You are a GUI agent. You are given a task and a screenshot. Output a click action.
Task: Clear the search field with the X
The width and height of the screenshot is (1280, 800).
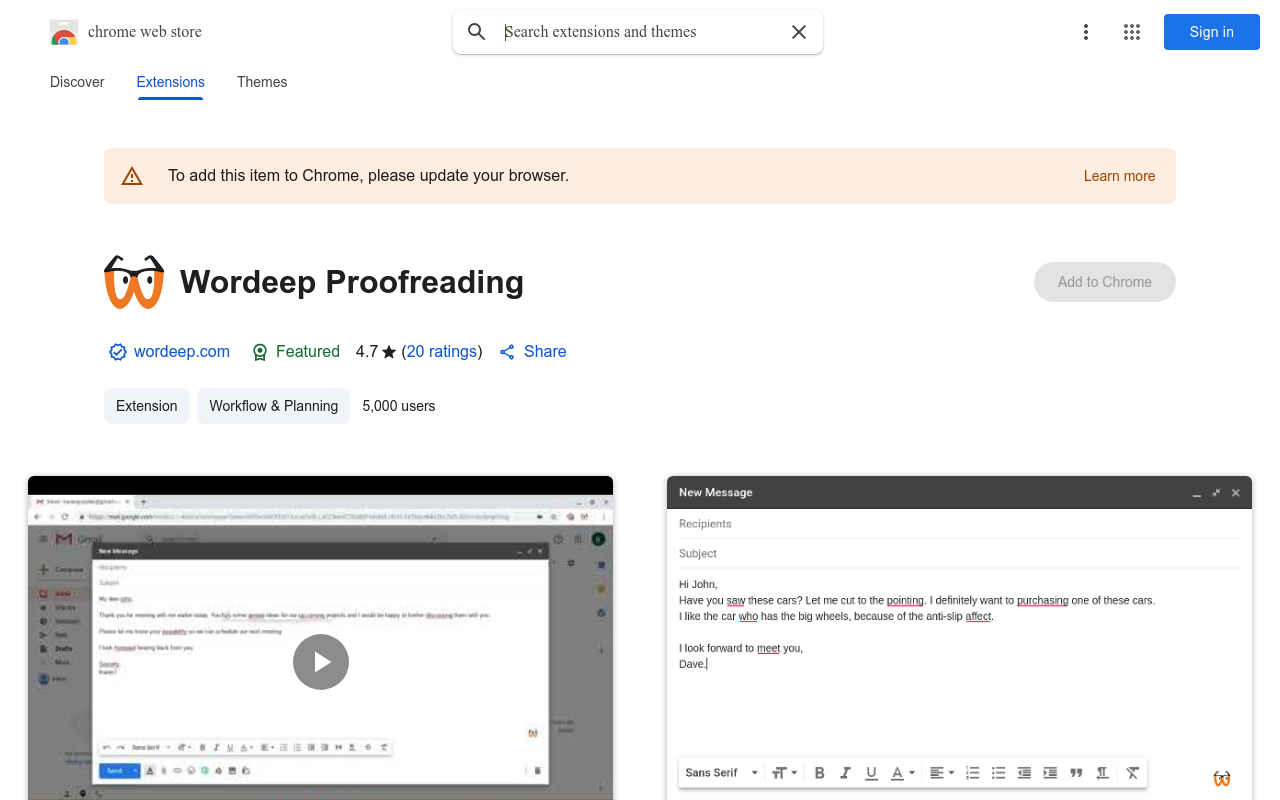point(799,32)
